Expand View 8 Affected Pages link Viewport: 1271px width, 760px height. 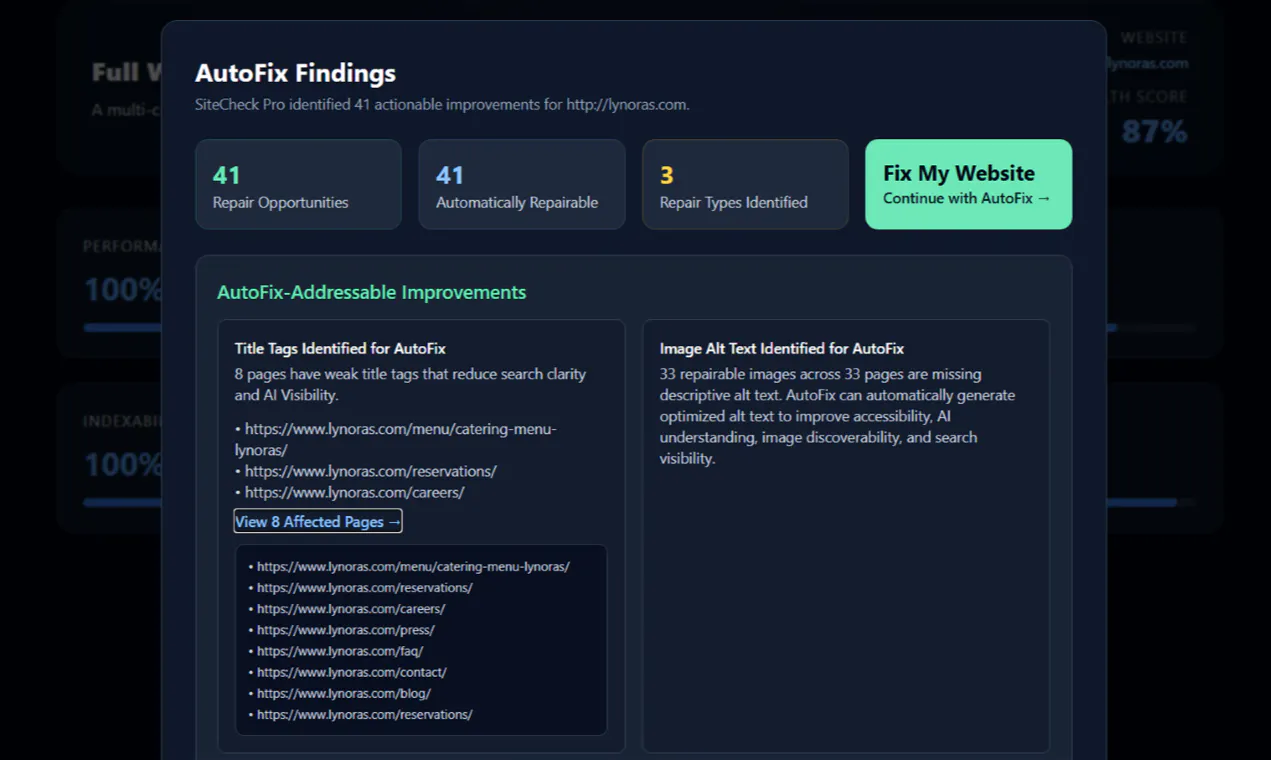coord(318,522)
